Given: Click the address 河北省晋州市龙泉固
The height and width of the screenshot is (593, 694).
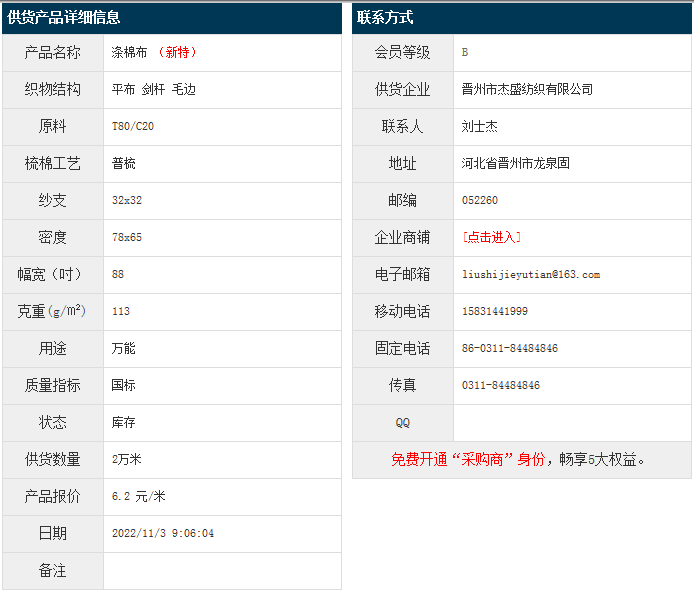Looking at the screenshot, I should coord(515,163).
